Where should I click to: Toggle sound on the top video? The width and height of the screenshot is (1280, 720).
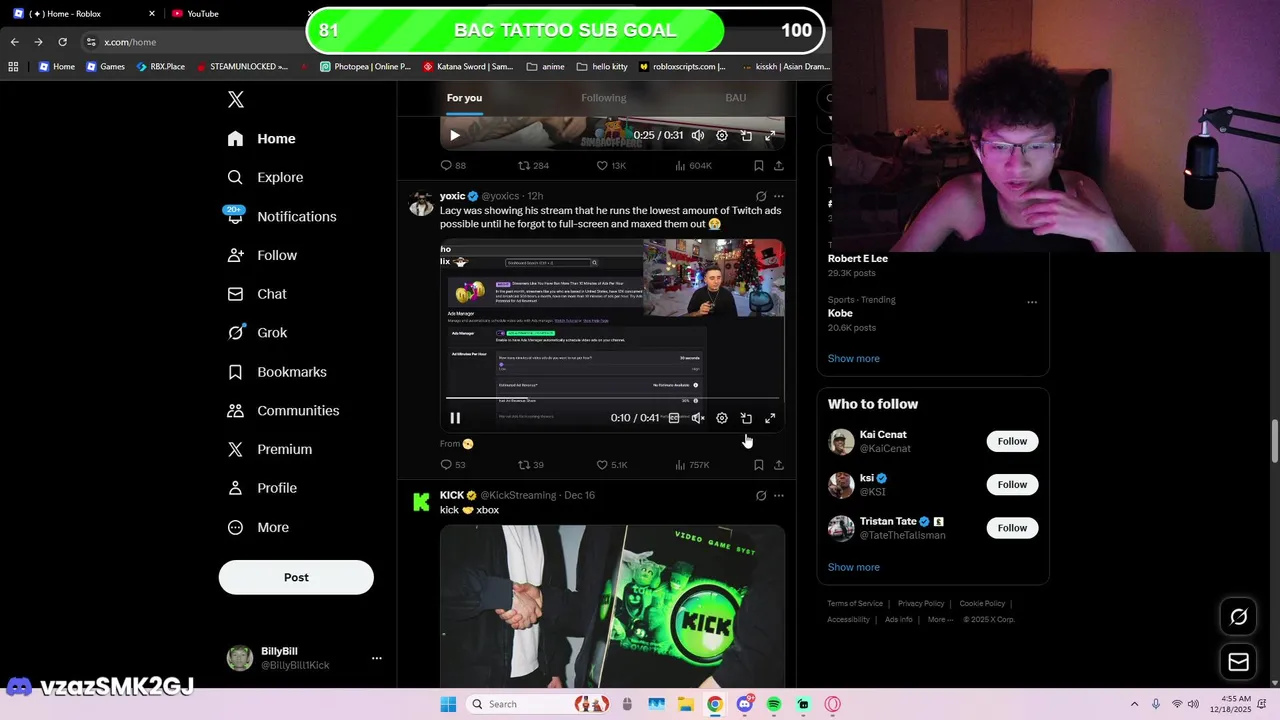(698, 135)
